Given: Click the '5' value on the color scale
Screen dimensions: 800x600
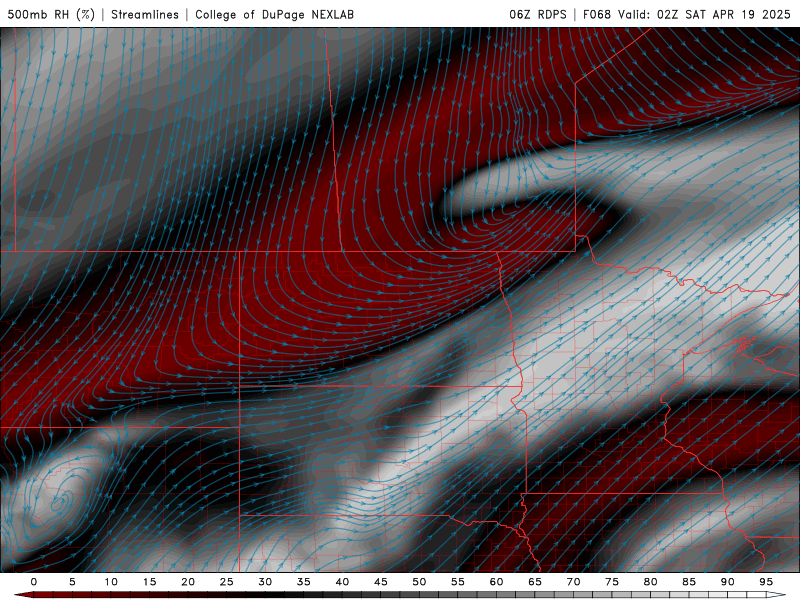Looking at the screenshot, I should point(72,582).
